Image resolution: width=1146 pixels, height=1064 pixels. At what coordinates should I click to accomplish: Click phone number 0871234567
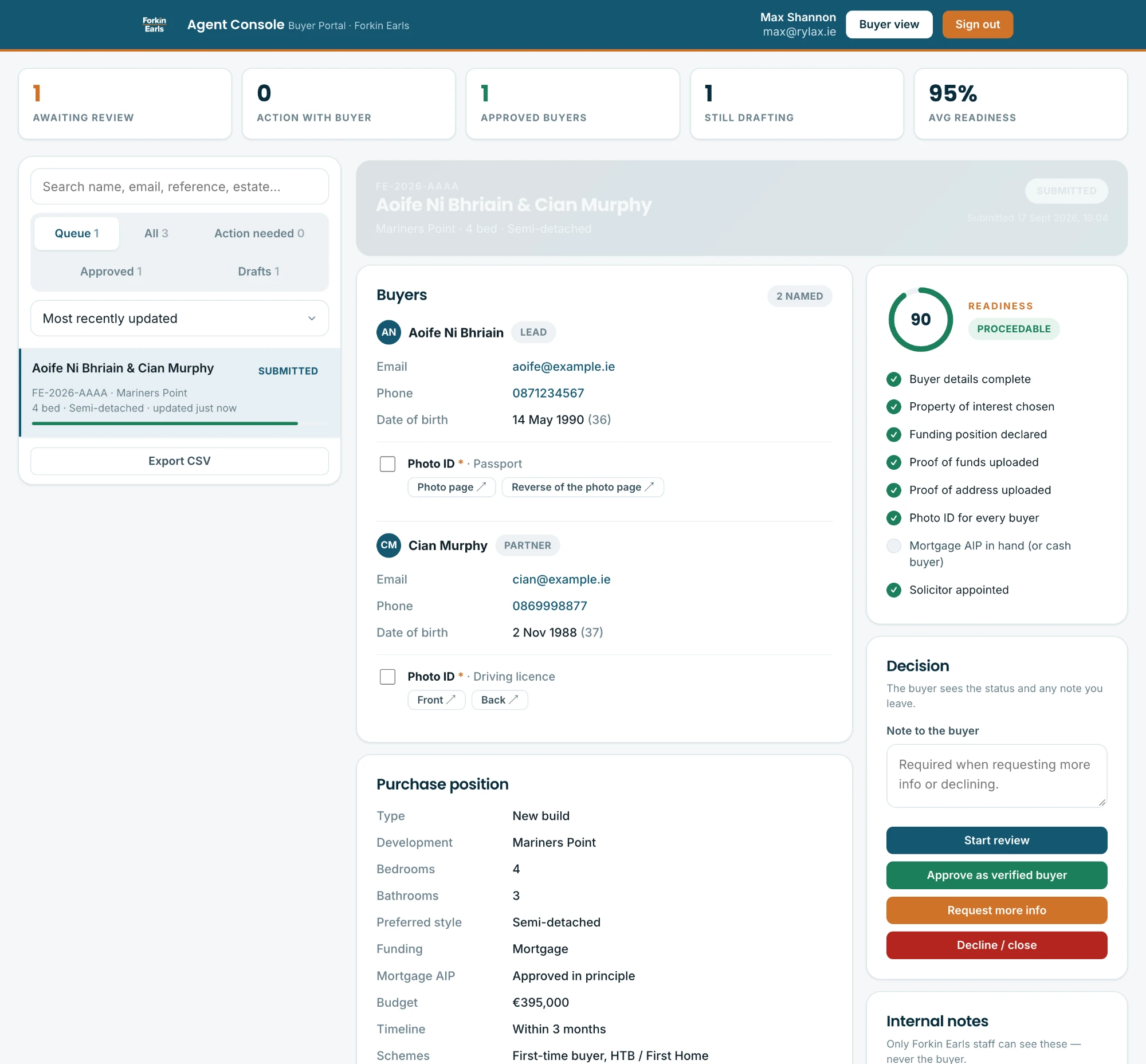[x=548, y=393]
